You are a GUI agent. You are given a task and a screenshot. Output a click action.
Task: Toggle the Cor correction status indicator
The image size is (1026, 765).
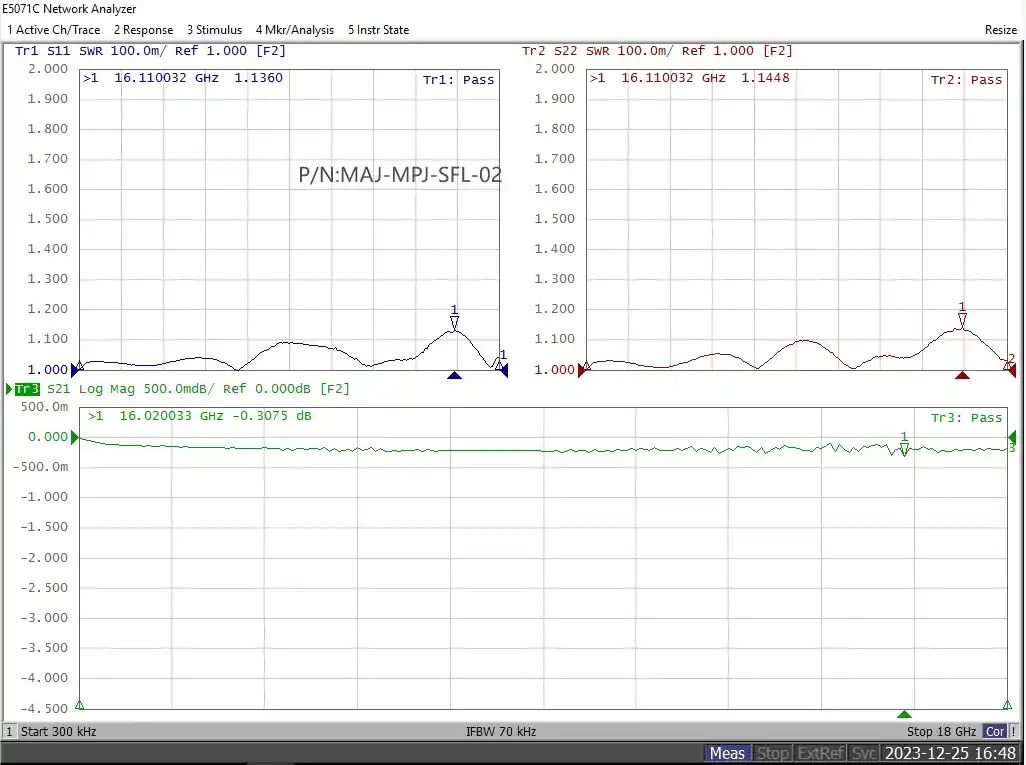[x=996, y=732]
